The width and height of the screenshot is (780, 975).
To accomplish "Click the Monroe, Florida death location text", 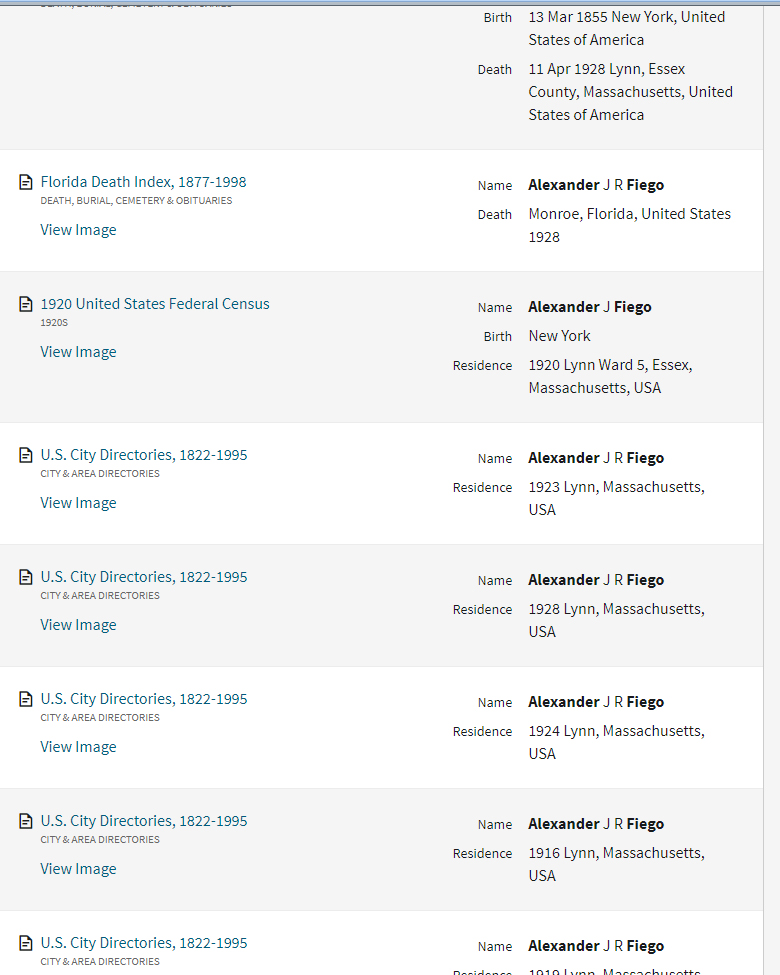I will point(630,213).
